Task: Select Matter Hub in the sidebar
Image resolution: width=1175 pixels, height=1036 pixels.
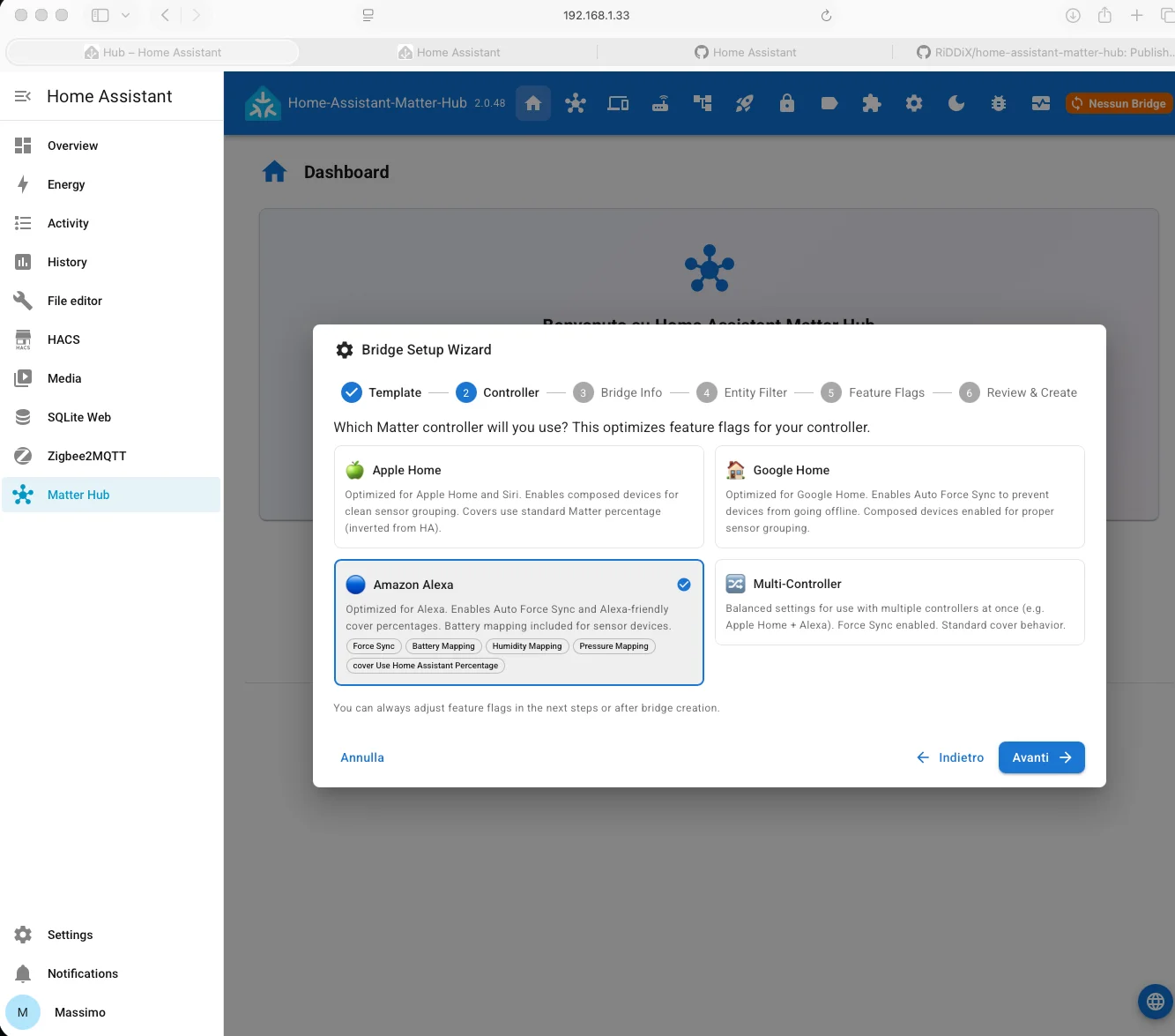Action: pos(111,495)
